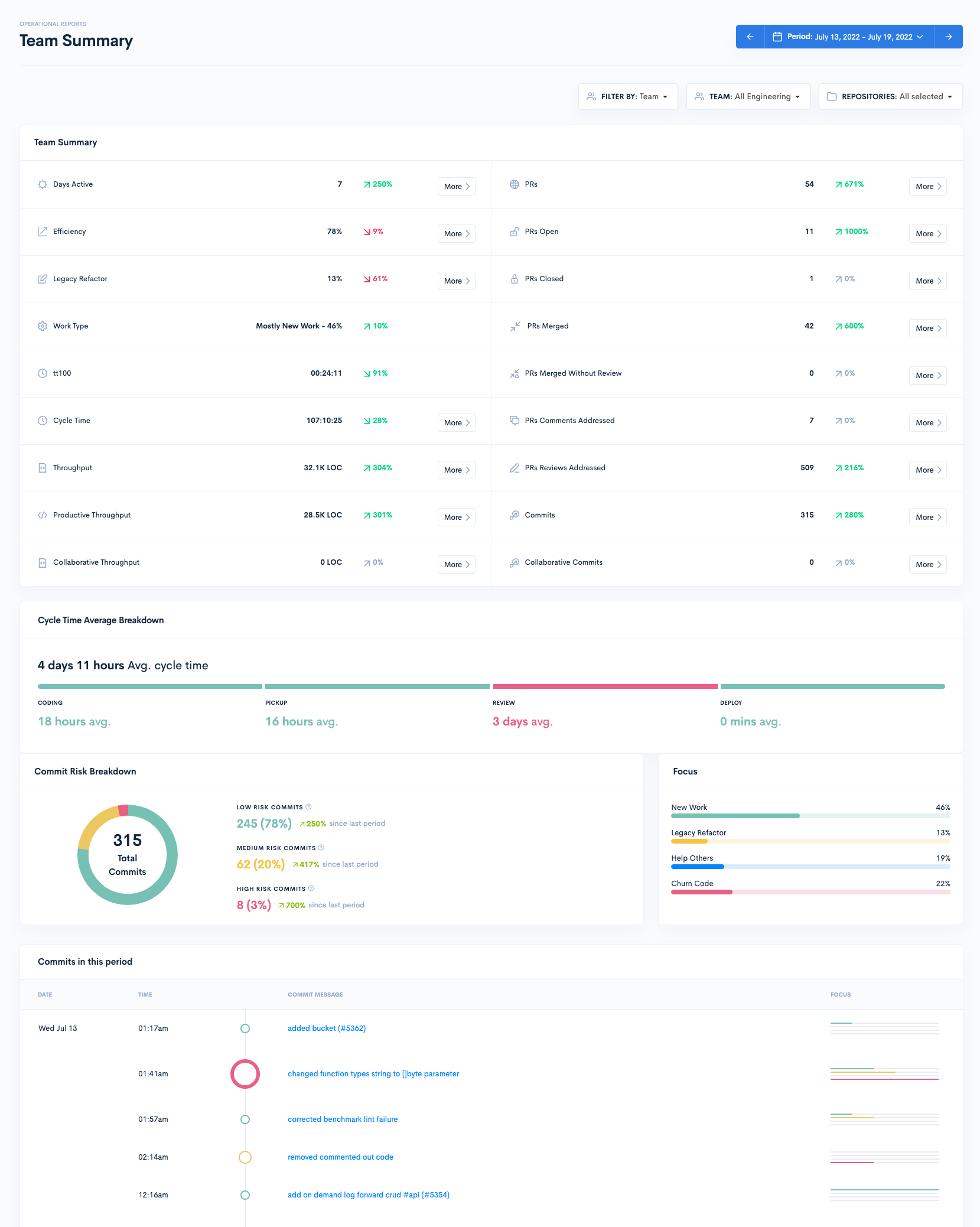Screen dimensions: 980x1227
Task: Click the Collaborative Commits row icon
Action: [x=515, y=562]
